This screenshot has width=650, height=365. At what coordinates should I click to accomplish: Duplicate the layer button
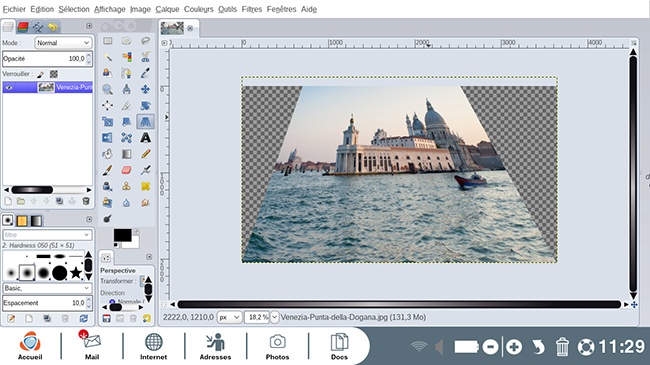60,201
